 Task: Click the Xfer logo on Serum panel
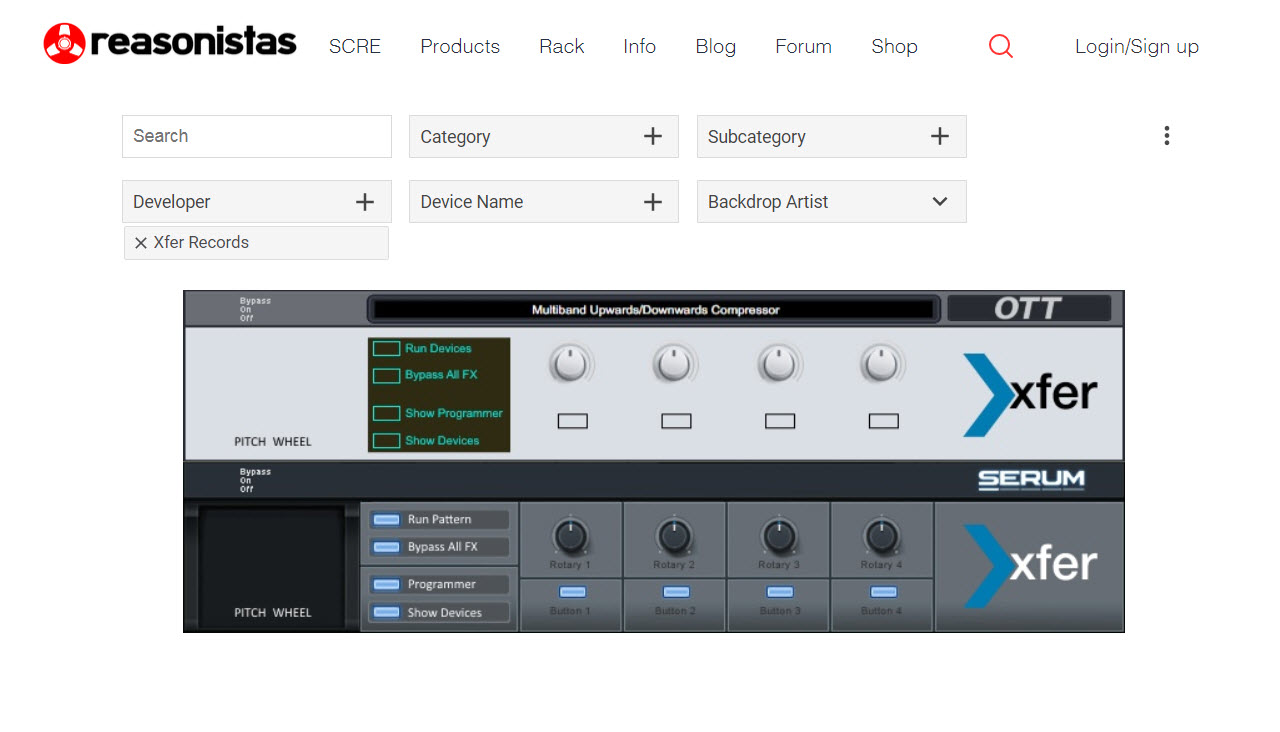pyautogui.click(x=1030, y=565)
